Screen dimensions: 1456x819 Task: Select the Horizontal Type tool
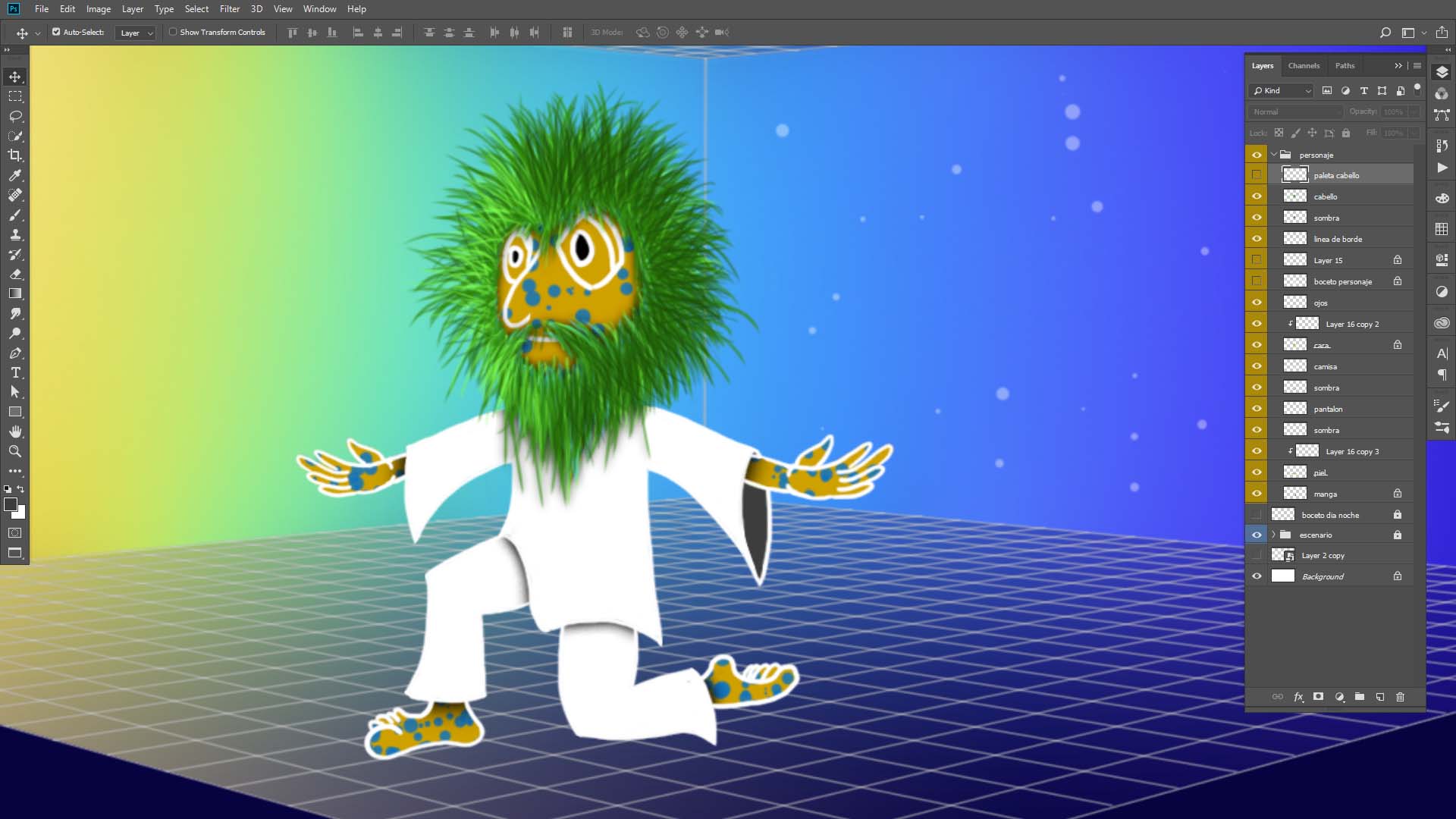[15, 372]
